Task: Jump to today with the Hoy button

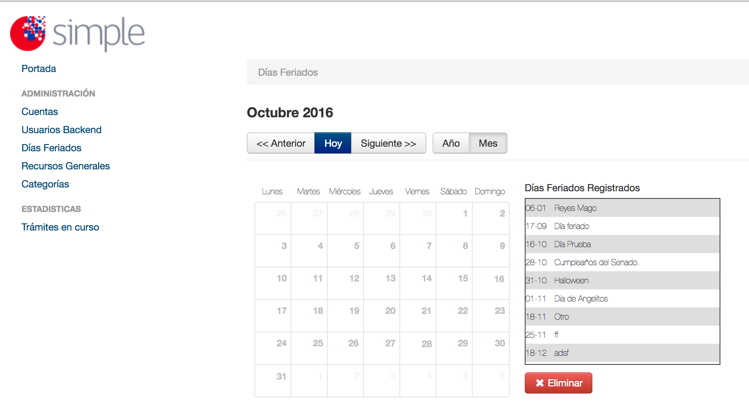Action: [333, 143]
